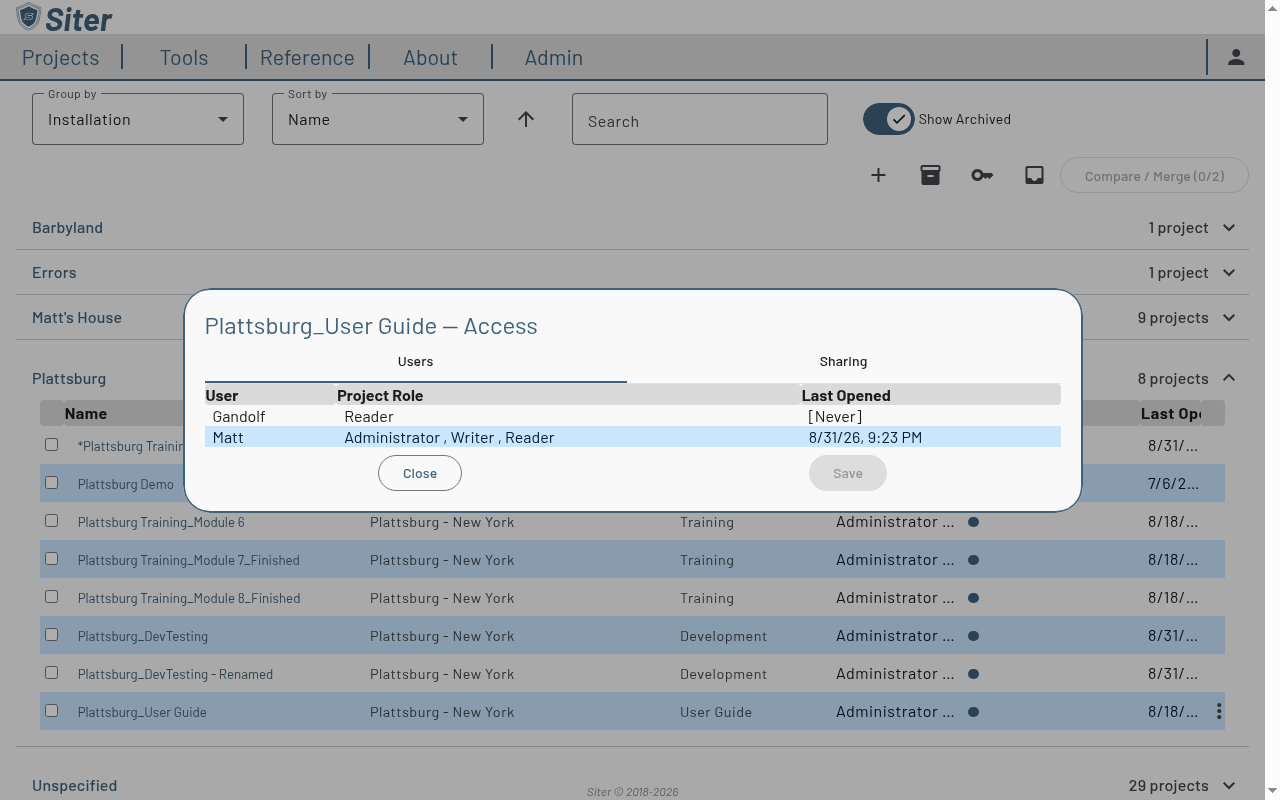Viewport: 1280px width, 800px height.
Task: Select the Matt user row
Action: (x=633, y=437)
